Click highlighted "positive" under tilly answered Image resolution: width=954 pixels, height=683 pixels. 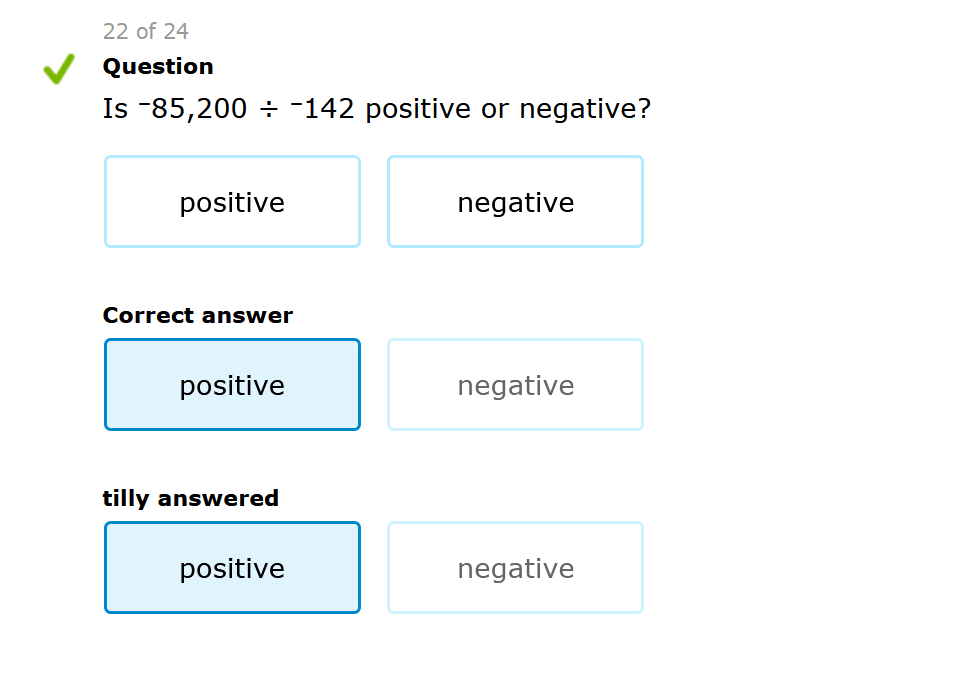pos(232,568)
